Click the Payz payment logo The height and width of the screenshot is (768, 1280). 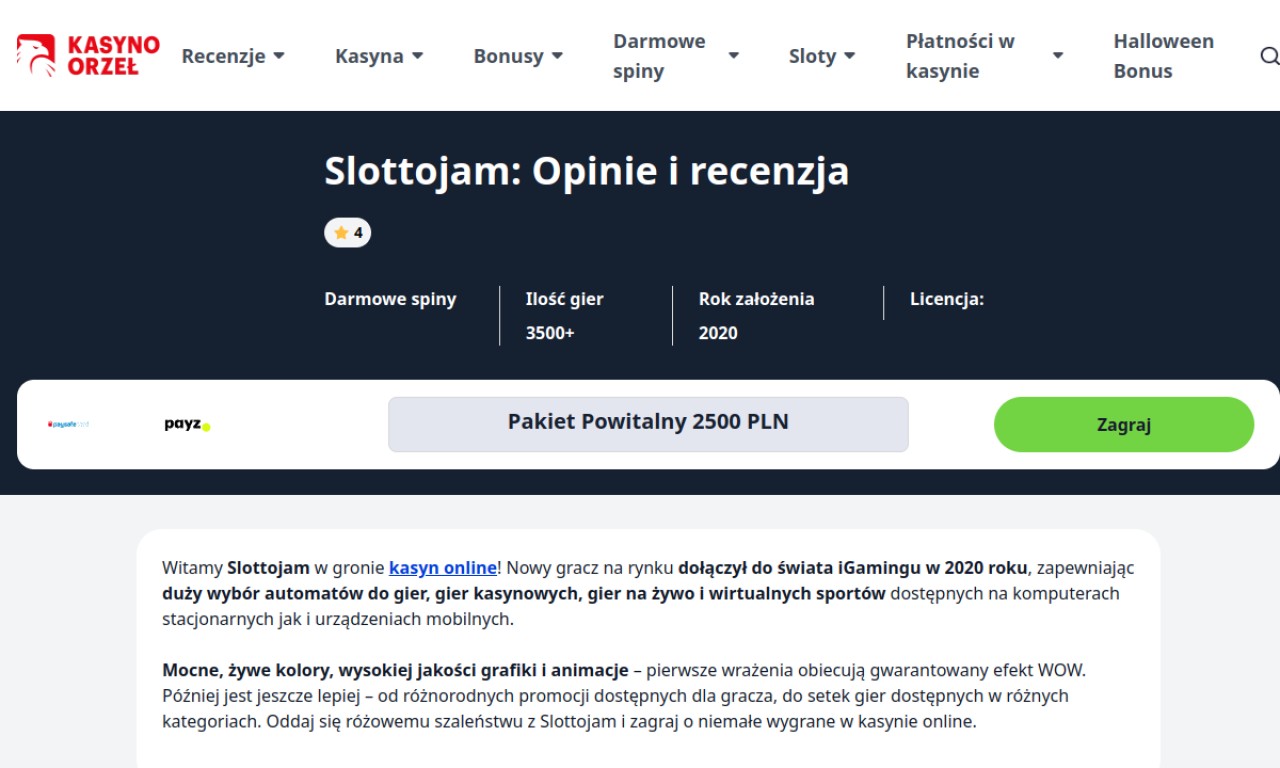tap(187, 425)
